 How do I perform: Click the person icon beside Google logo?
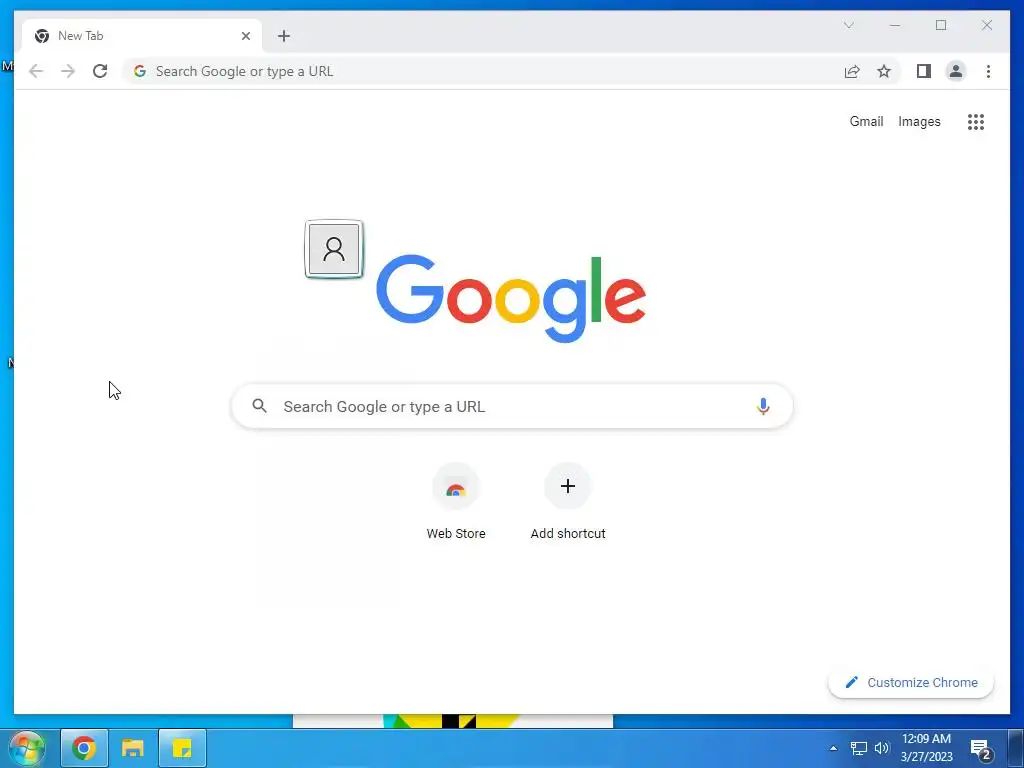(x=334, y=249)
